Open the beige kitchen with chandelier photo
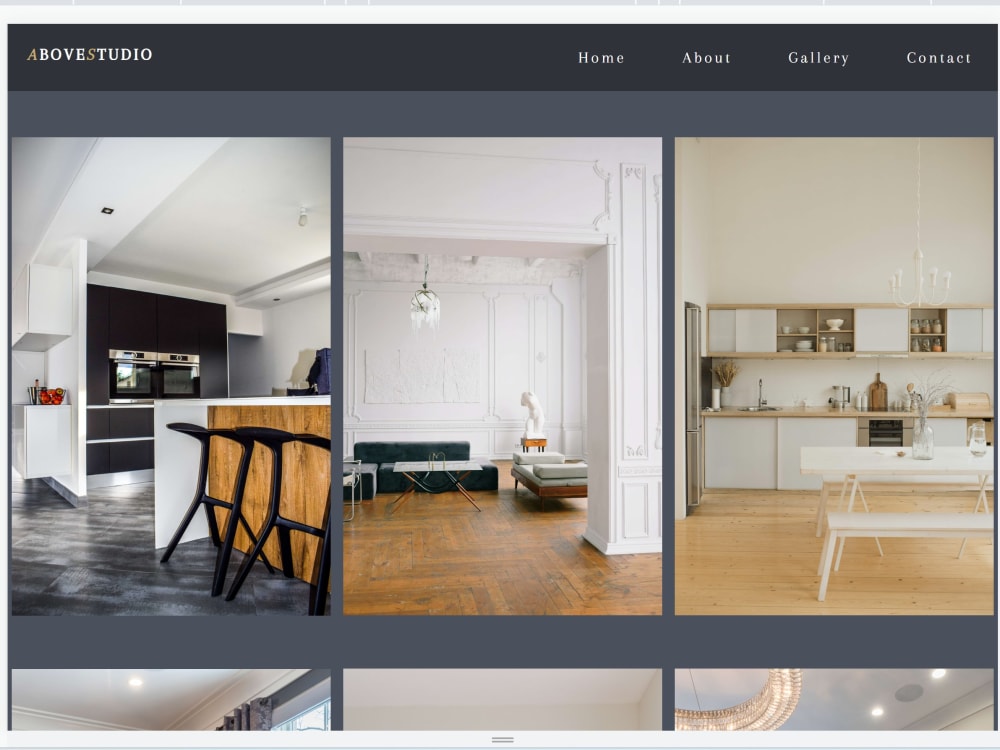Viewport: 1000px width, 750px height. tap(834, 376)
